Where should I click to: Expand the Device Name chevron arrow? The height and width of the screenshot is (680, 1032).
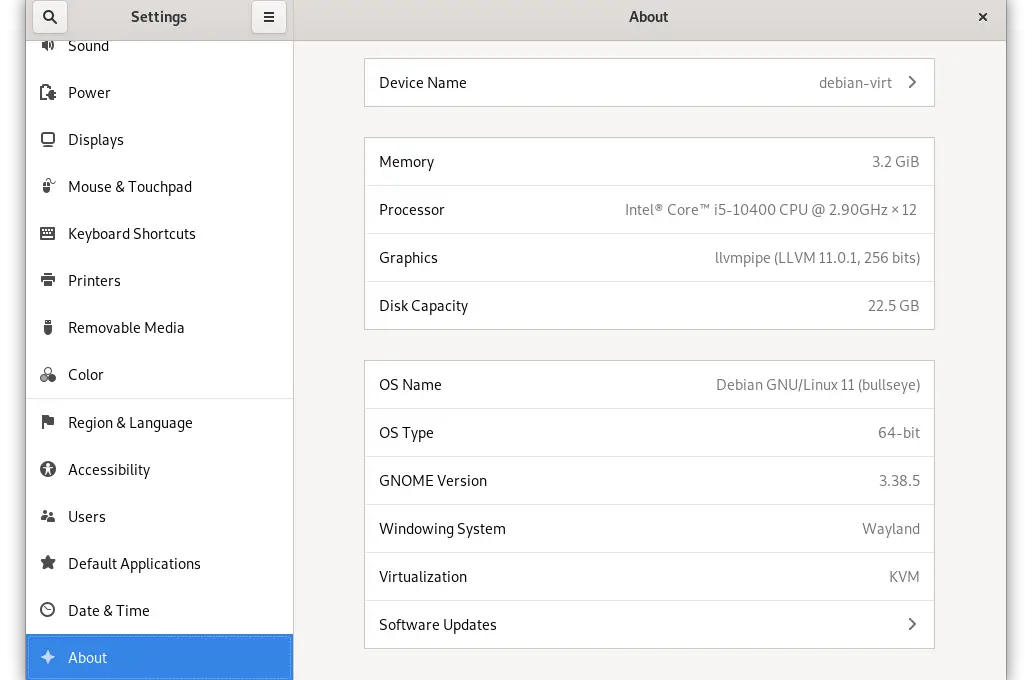912,83
